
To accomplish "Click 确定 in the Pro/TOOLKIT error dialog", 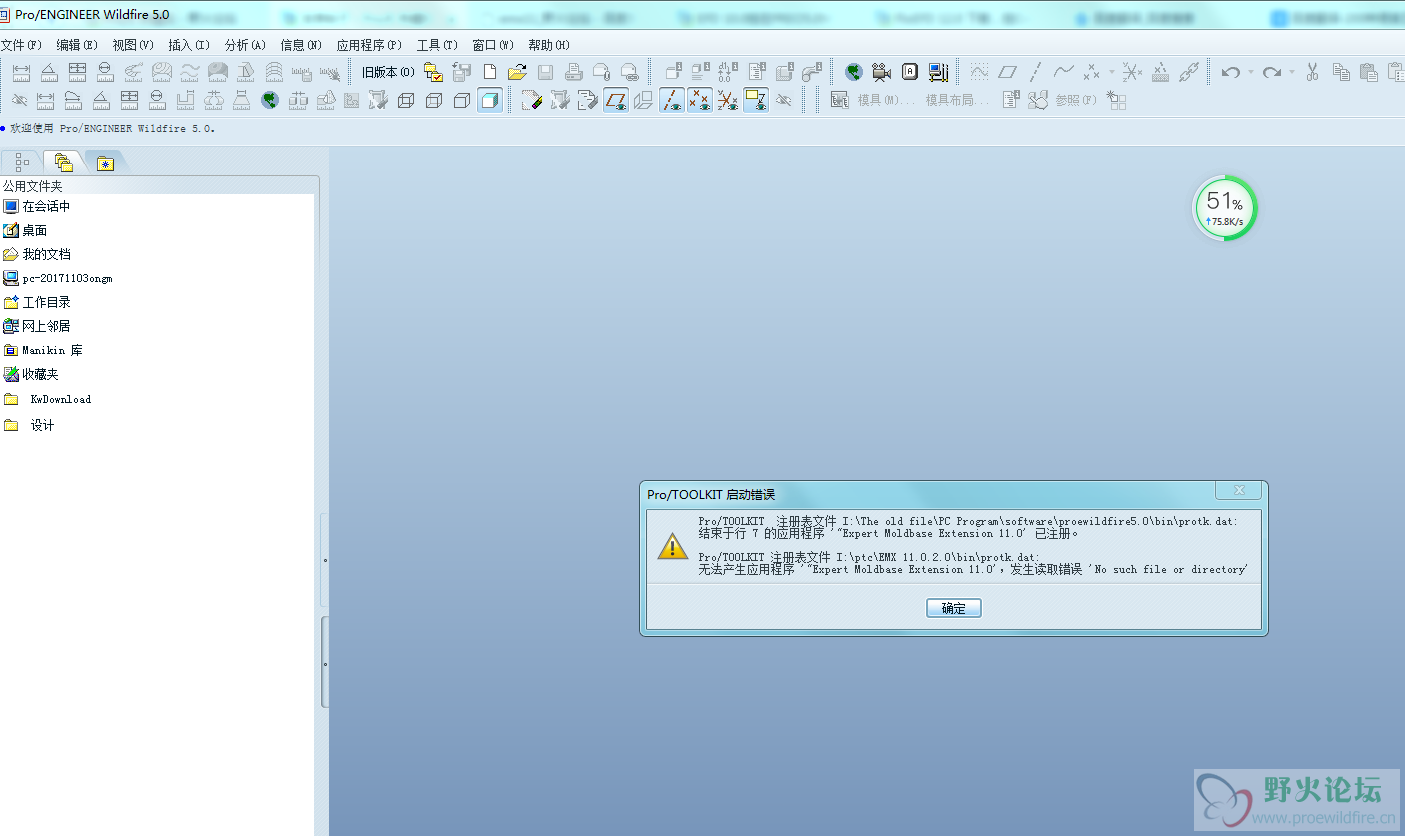I will [954, 608].
